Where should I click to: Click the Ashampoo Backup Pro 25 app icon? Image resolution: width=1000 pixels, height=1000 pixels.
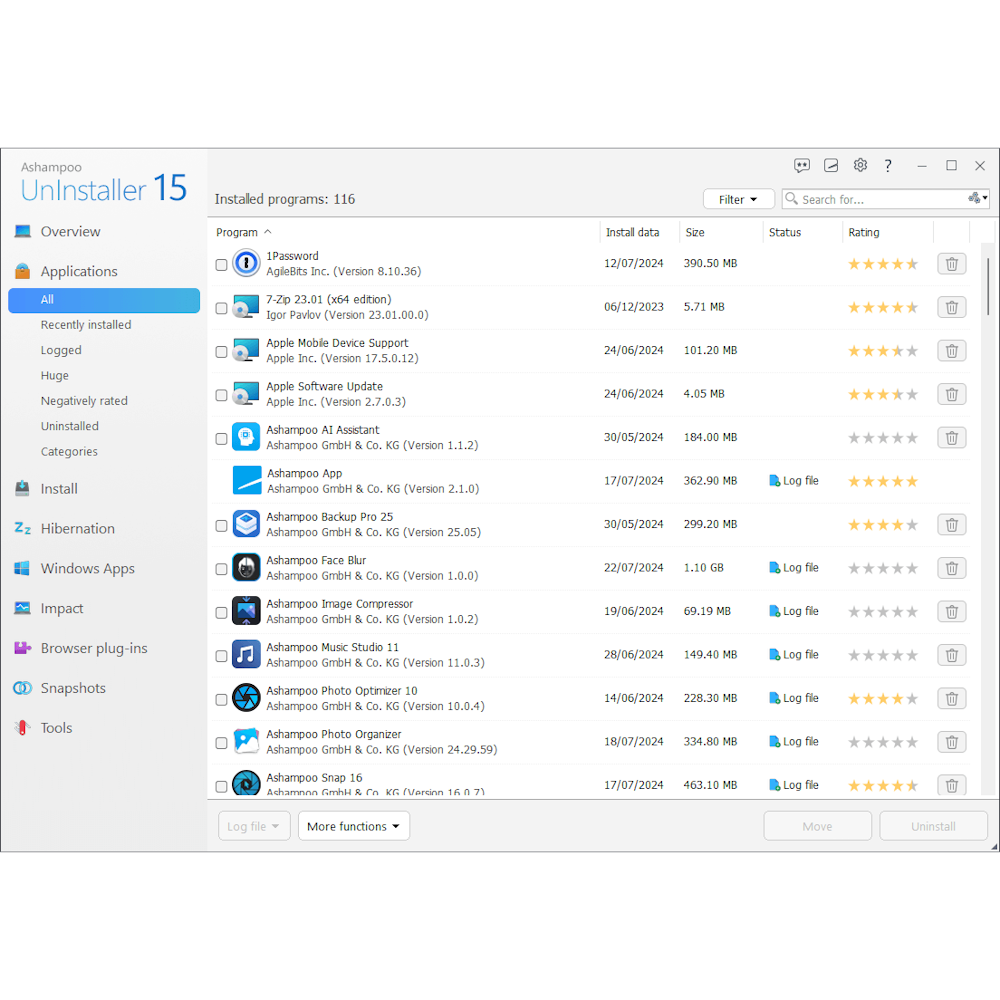(246, 524)
